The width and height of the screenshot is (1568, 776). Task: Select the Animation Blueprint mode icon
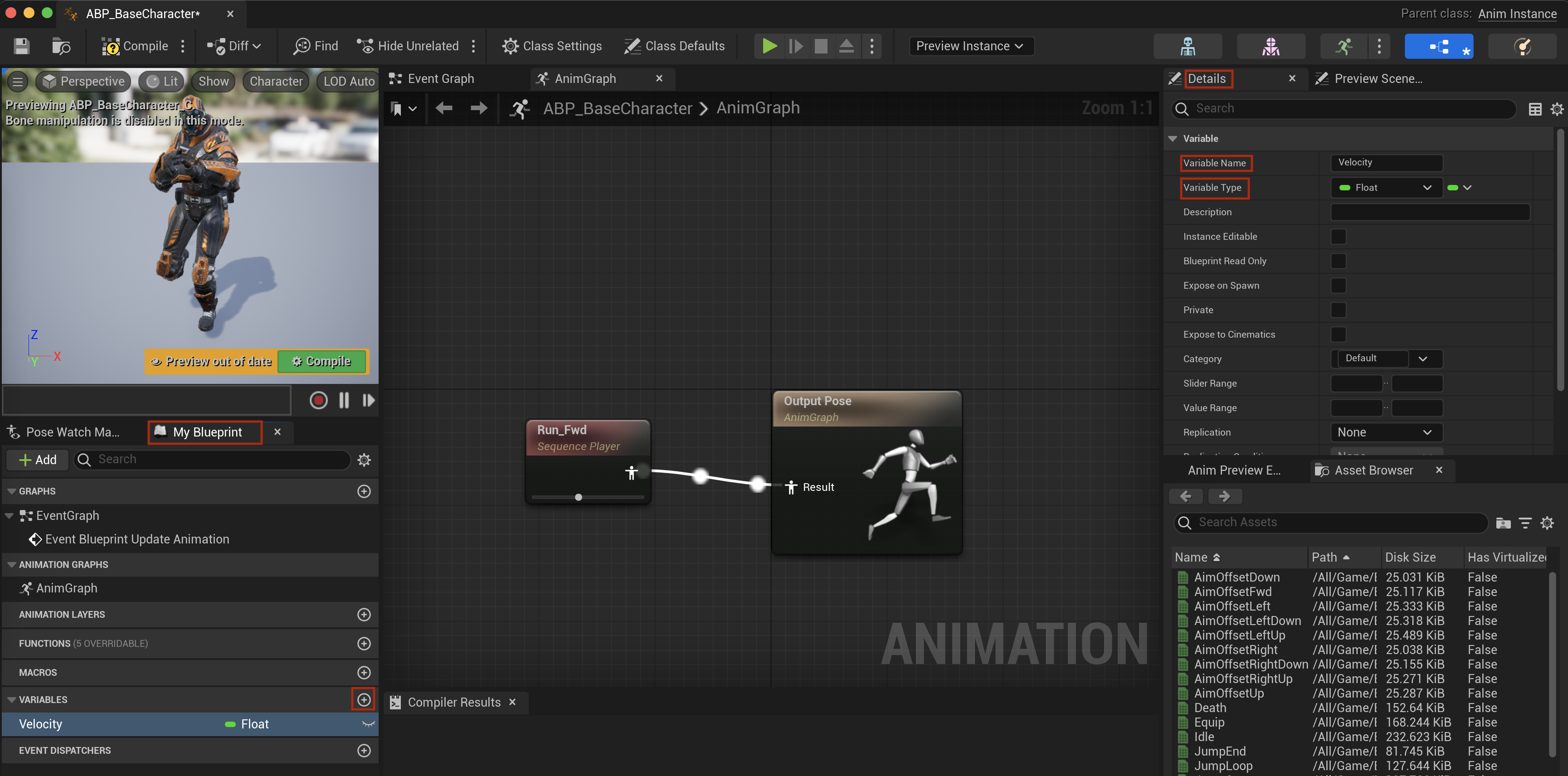[1439, 46]
